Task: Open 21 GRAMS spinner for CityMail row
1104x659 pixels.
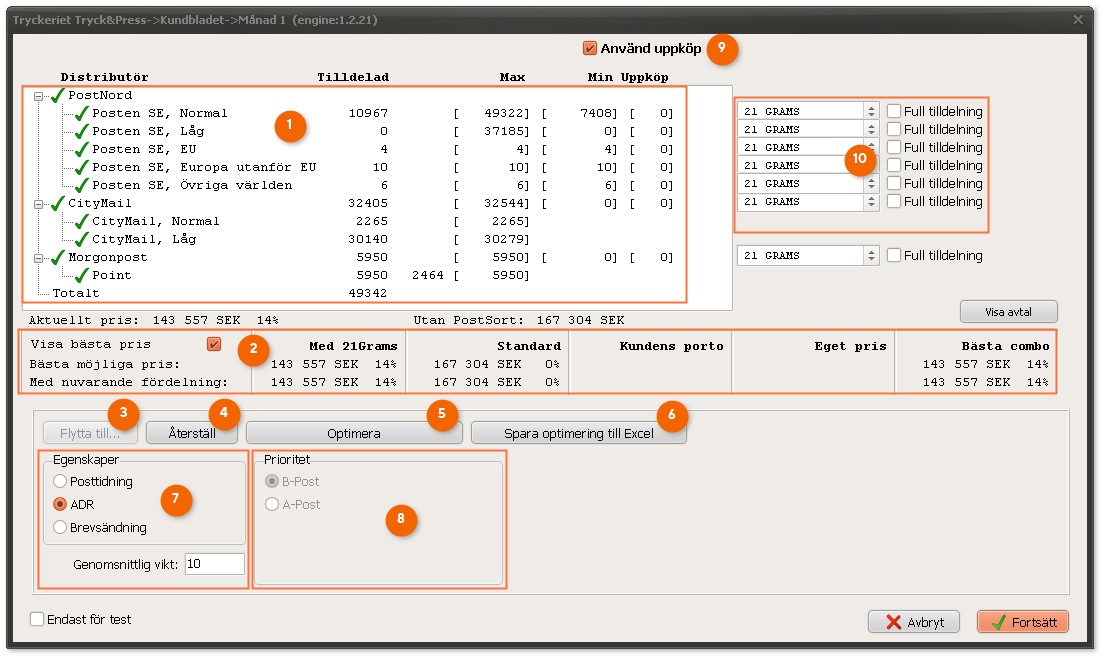Action: (x=871, y=201)
